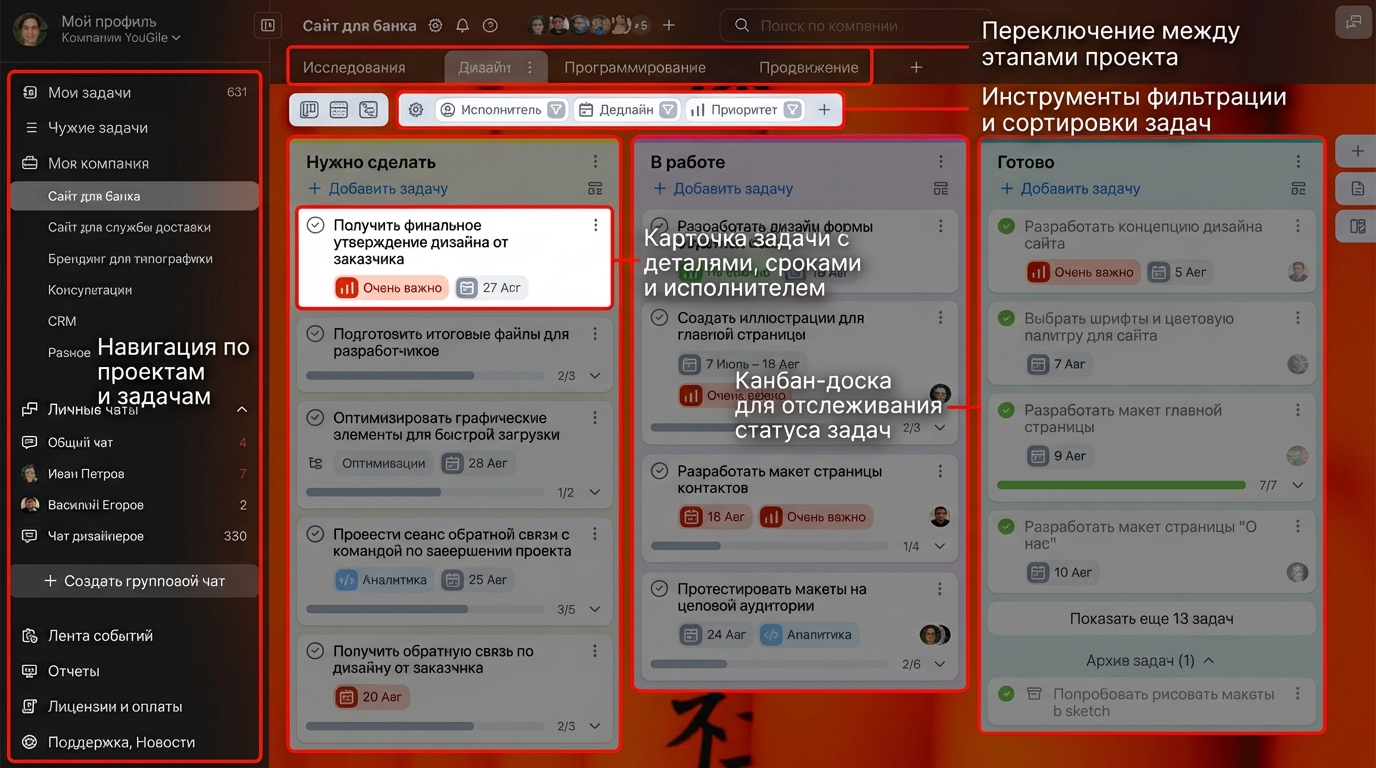Complete Протестировать макеты task checkbox
This screenshot has height=768, width=1376.
(659, 589)
